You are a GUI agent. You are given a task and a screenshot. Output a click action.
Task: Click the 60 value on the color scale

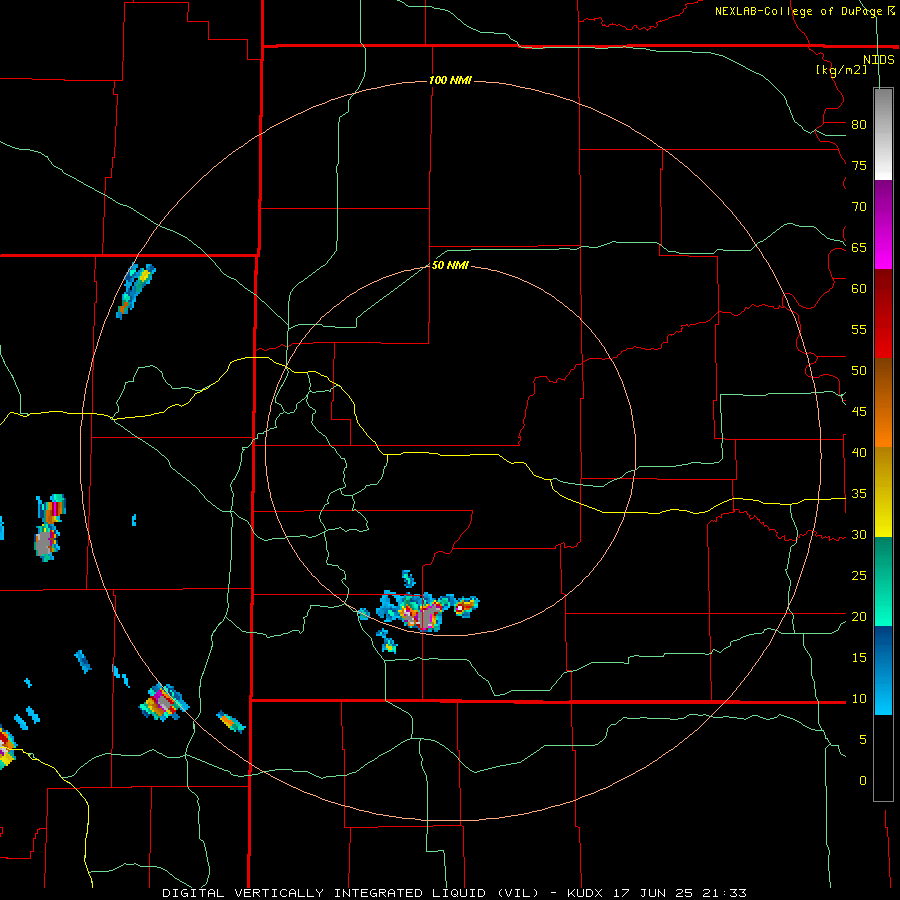[x=859, y=289]
